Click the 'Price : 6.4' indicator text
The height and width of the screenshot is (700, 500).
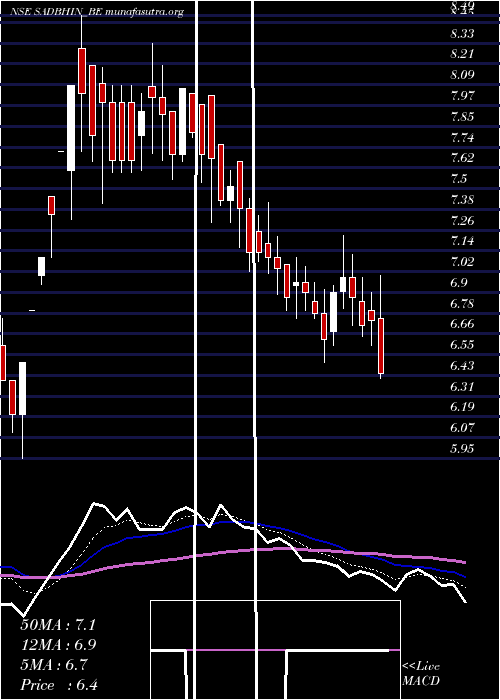[59, 685]
